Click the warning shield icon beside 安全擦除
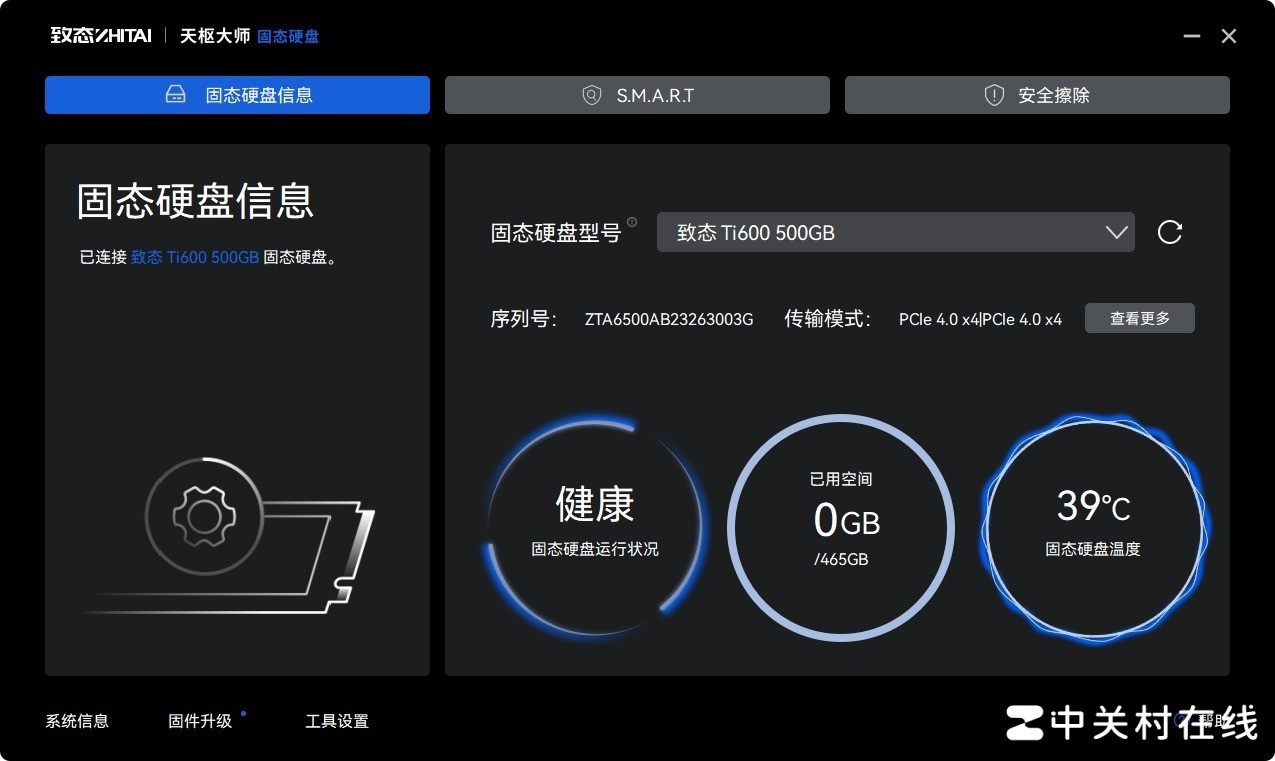Image resolution: width=1275 pixels, height=761 pixels. coord(994,95)
